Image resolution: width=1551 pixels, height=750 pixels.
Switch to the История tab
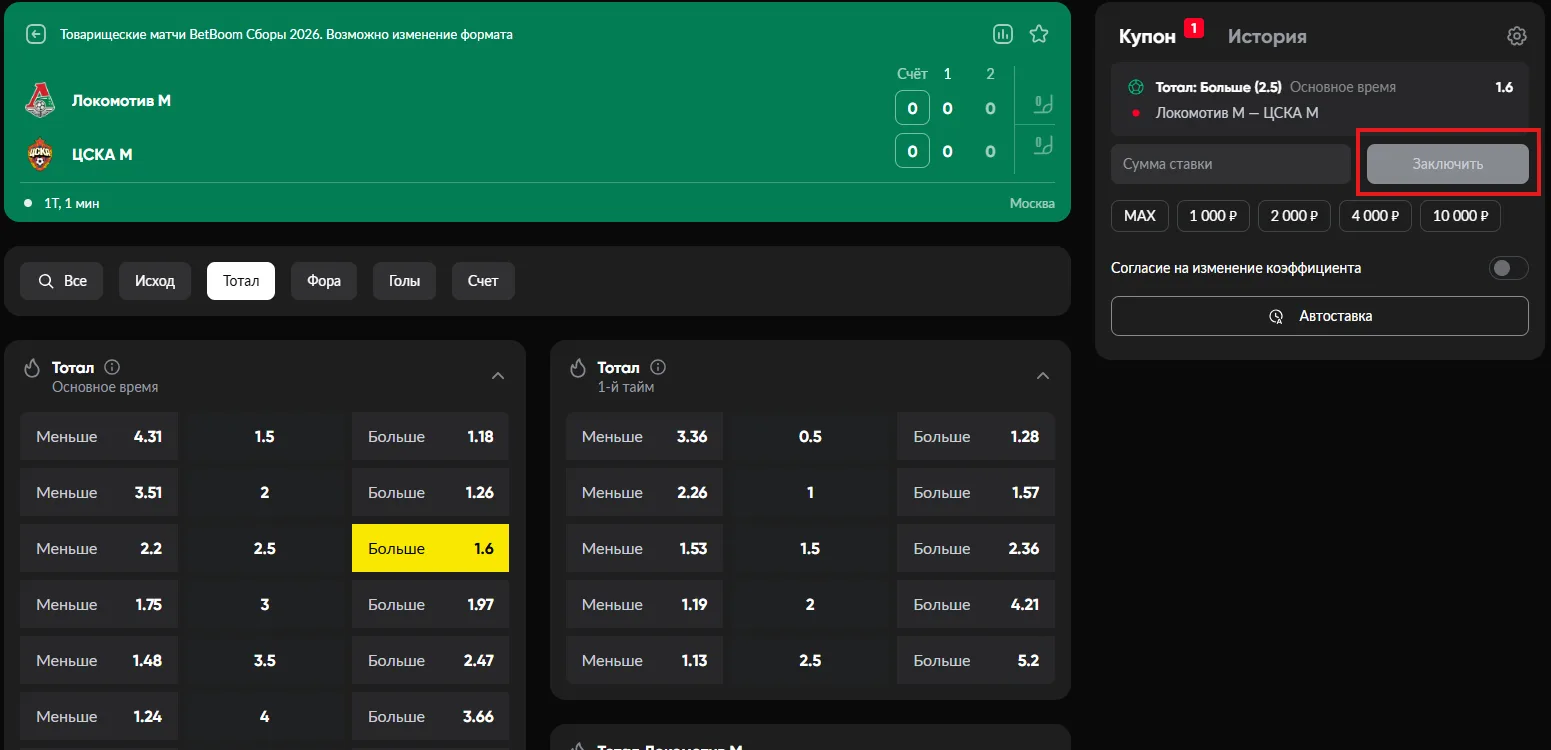1267,36
